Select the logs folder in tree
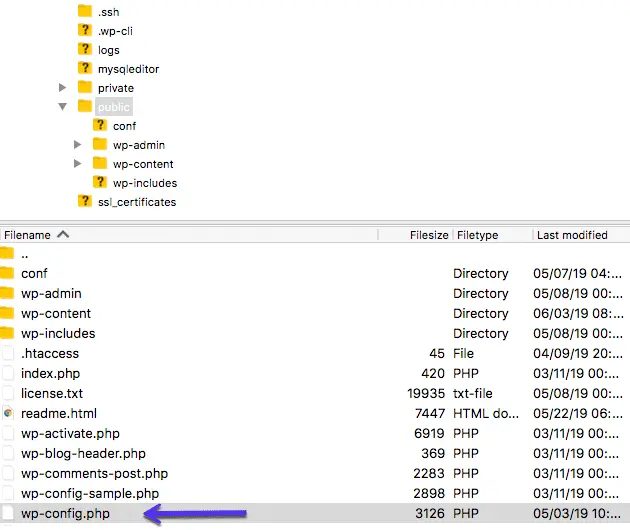Image resolution: width=630 pixels, height=530 pixels. [108, 50]
